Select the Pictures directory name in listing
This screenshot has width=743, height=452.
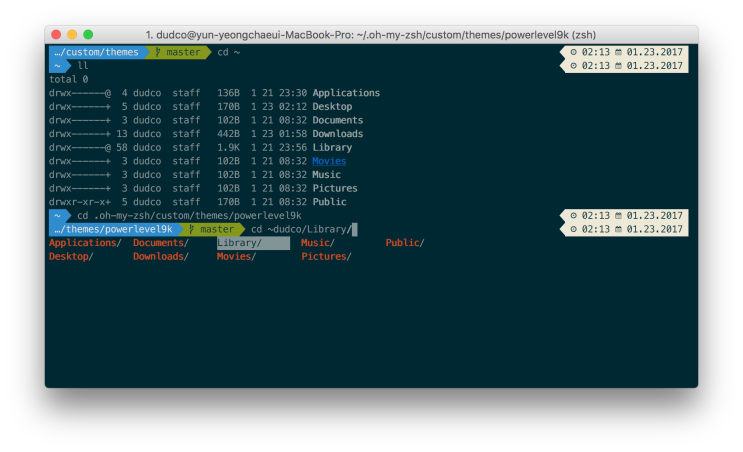tap(335, 188)
